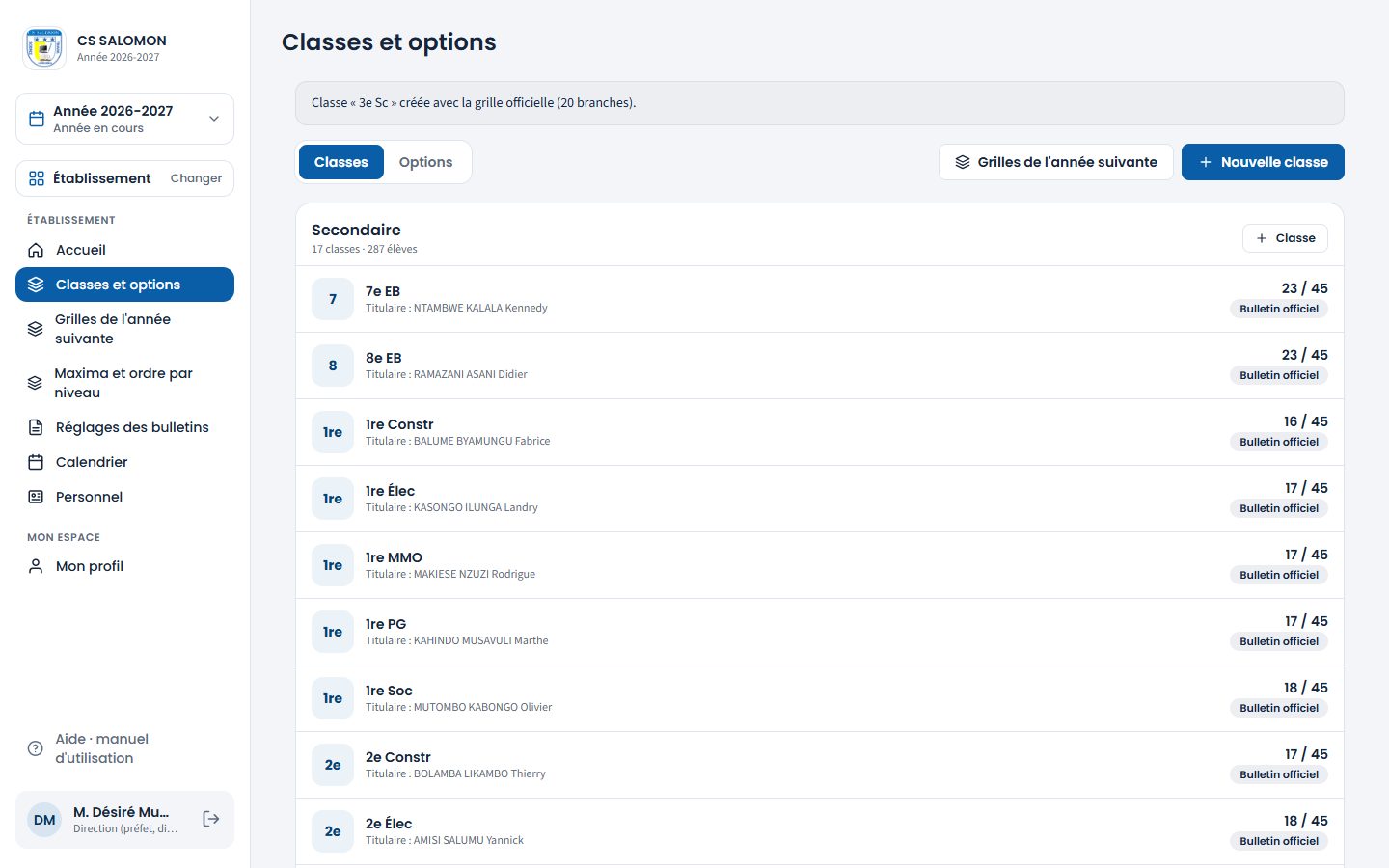This screenshot has height=868, width=1389.
Task: Click the CS SALOMON school logo
Action: pos(44,47)
